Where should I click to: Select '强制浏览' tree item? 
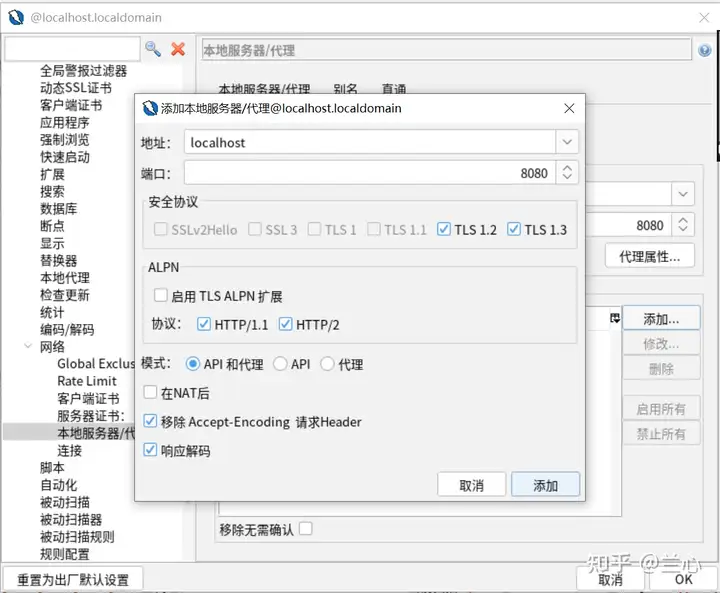[x=65, y=140]
